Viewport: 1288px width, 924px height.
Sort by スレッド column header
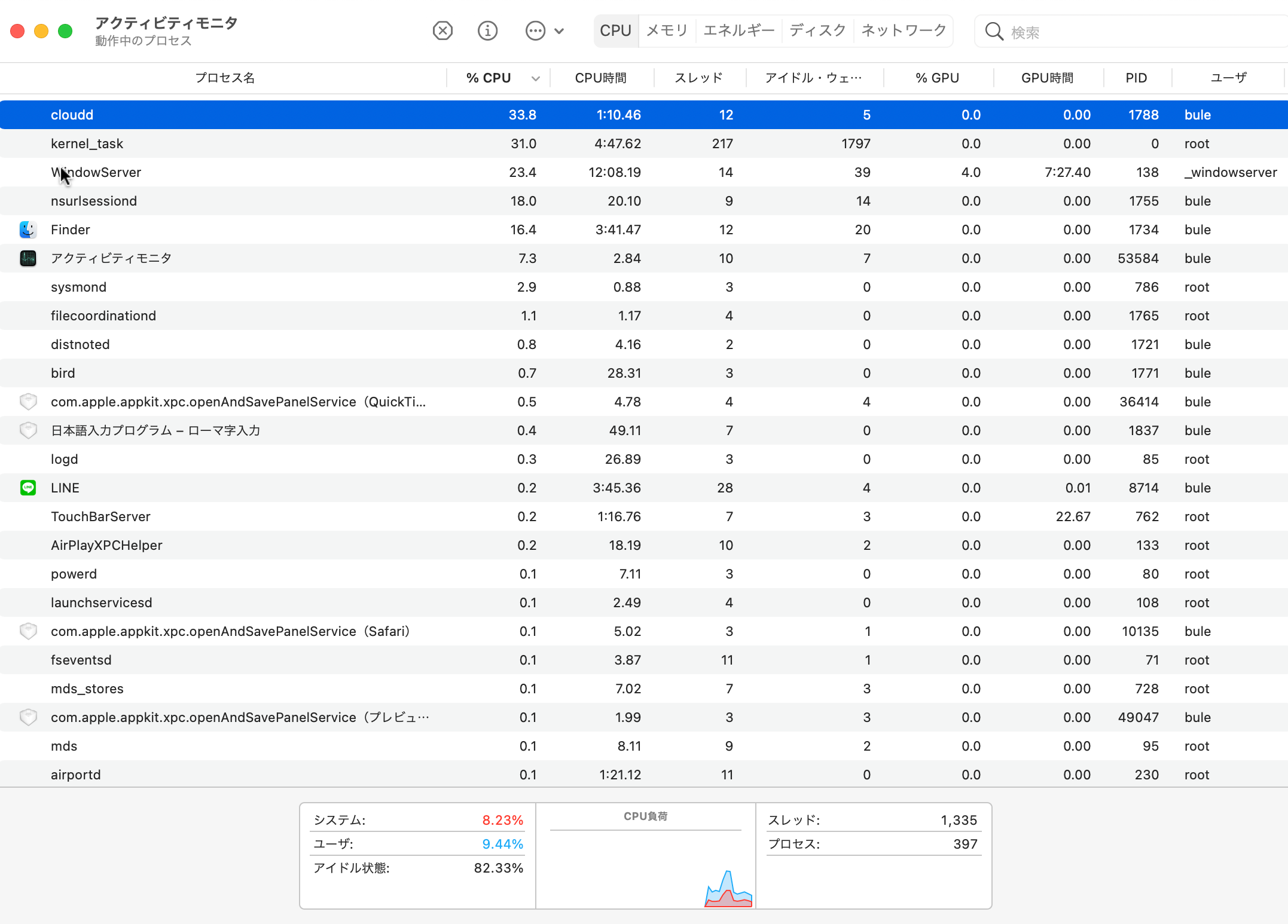click(698, 78)
